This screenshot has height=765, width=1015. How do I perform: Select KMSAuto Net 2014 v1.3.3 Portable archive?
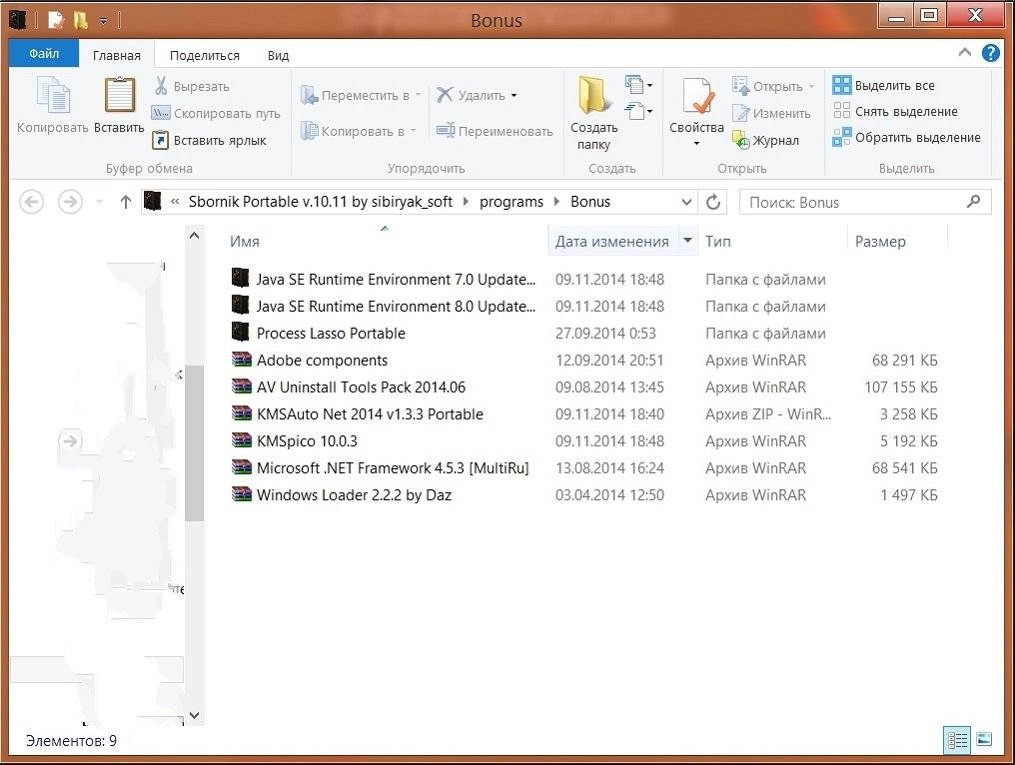[370, 414]
